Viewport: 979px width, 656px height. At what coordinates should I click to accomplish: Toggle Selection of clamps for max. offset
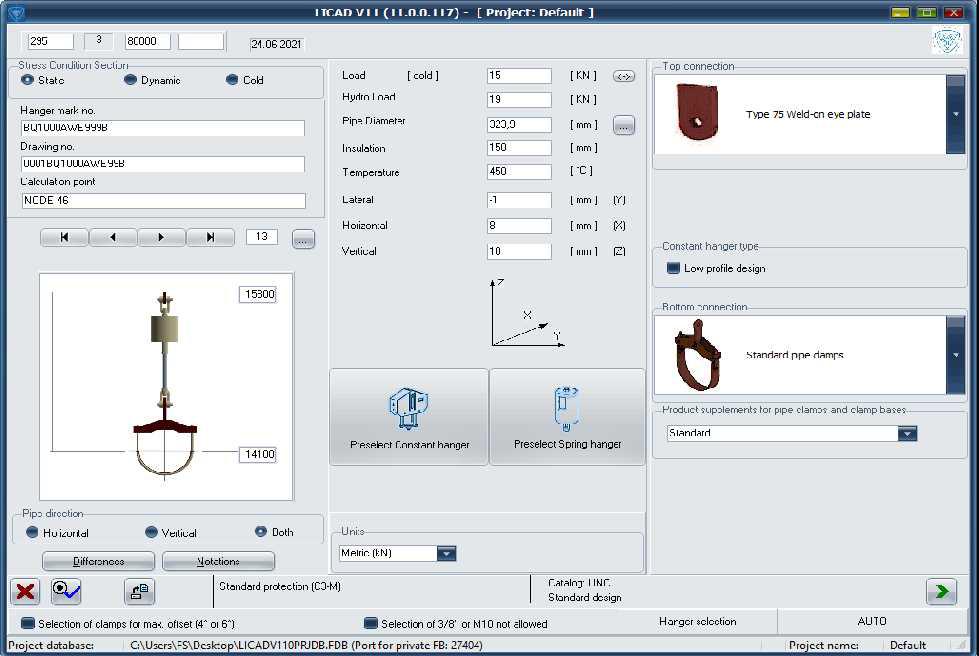[27, 623]
